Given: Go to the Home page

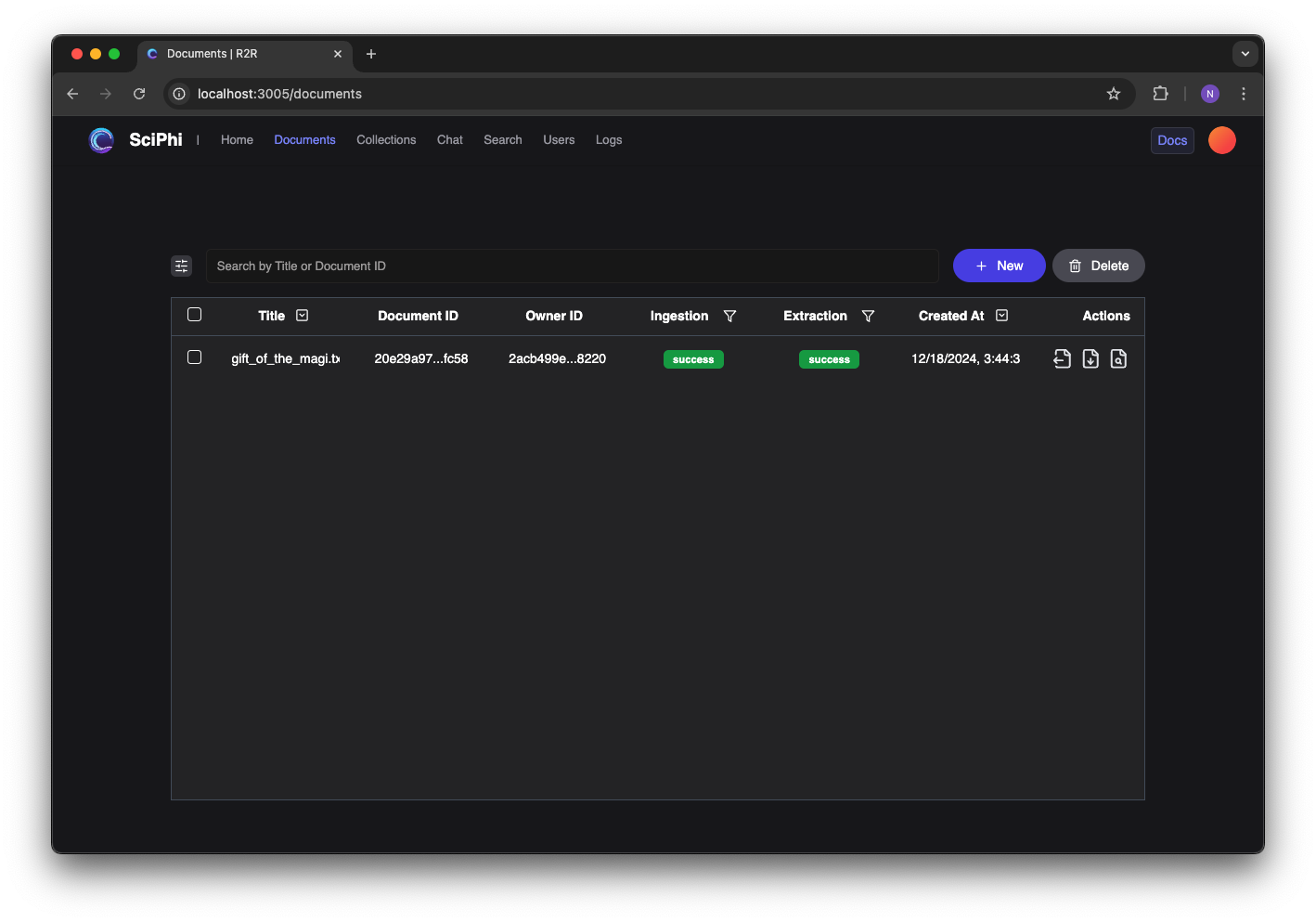Looking at the screenshot, I should [237, 140].
